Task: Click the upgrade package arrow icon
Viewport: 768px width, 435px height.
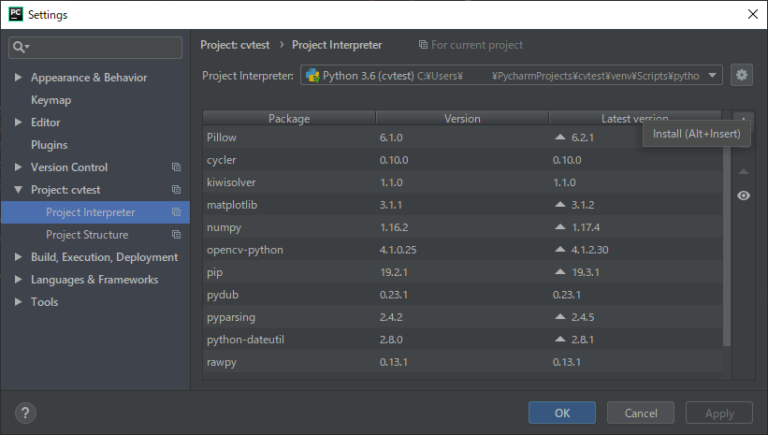Action: pos(743,171)
